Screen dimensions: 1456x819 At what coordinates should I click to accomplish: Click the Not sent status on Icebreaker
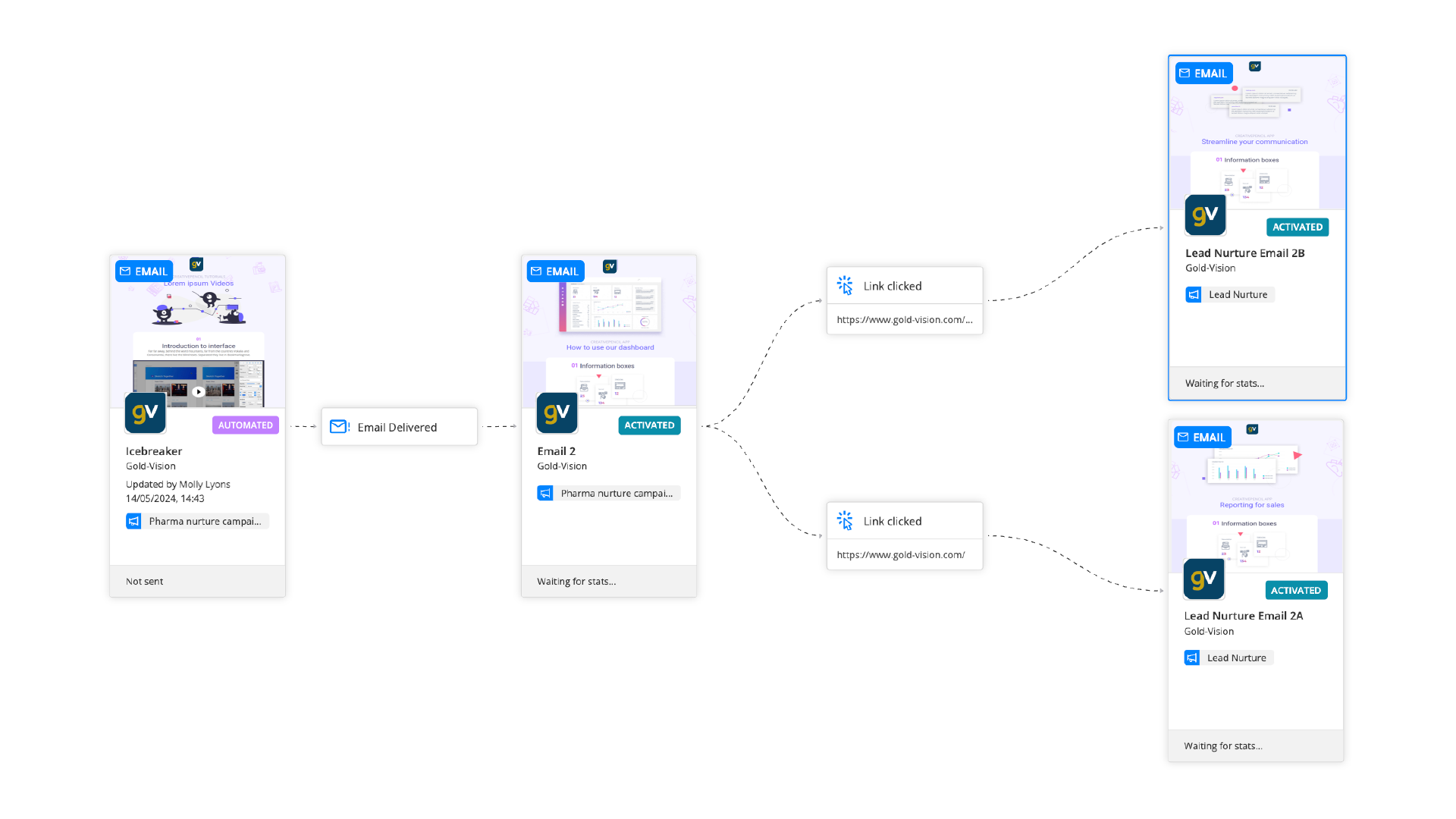click(144, 582)
